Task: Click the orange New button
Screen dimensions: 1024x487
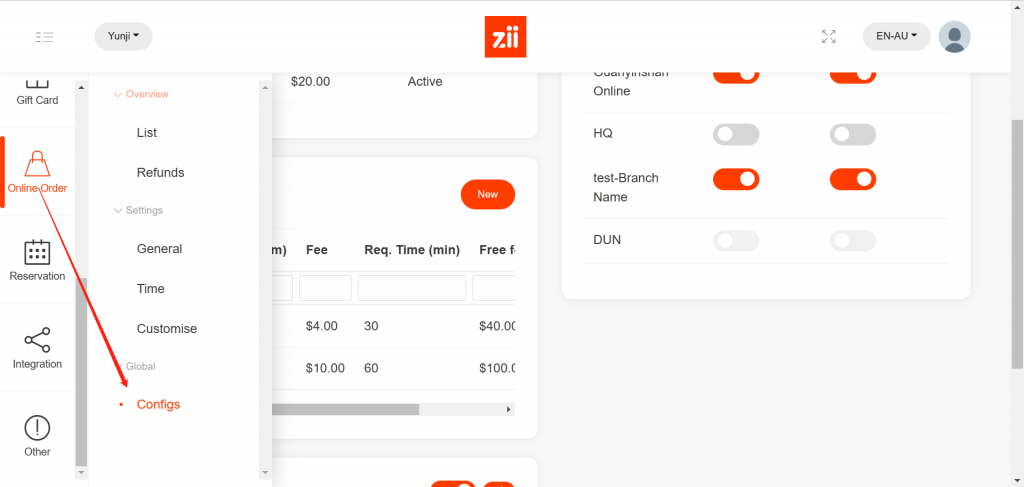Action: 488,195
